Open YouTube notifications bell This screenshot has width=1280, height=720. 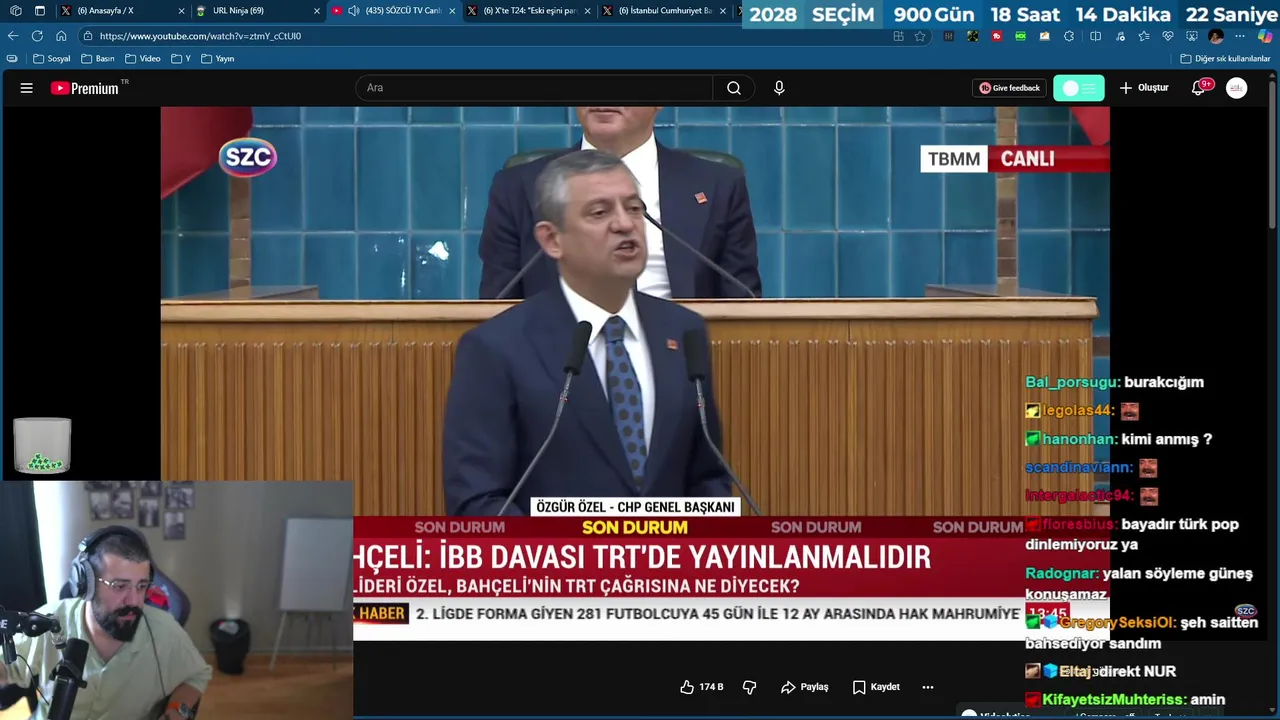point(1198,88)
